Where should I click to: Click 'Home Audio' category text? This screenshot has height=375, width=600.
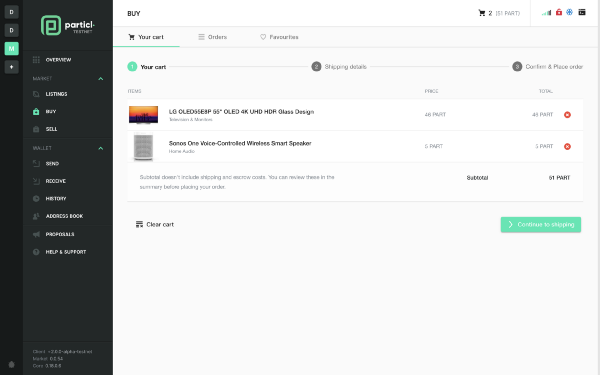pos(182,152)
